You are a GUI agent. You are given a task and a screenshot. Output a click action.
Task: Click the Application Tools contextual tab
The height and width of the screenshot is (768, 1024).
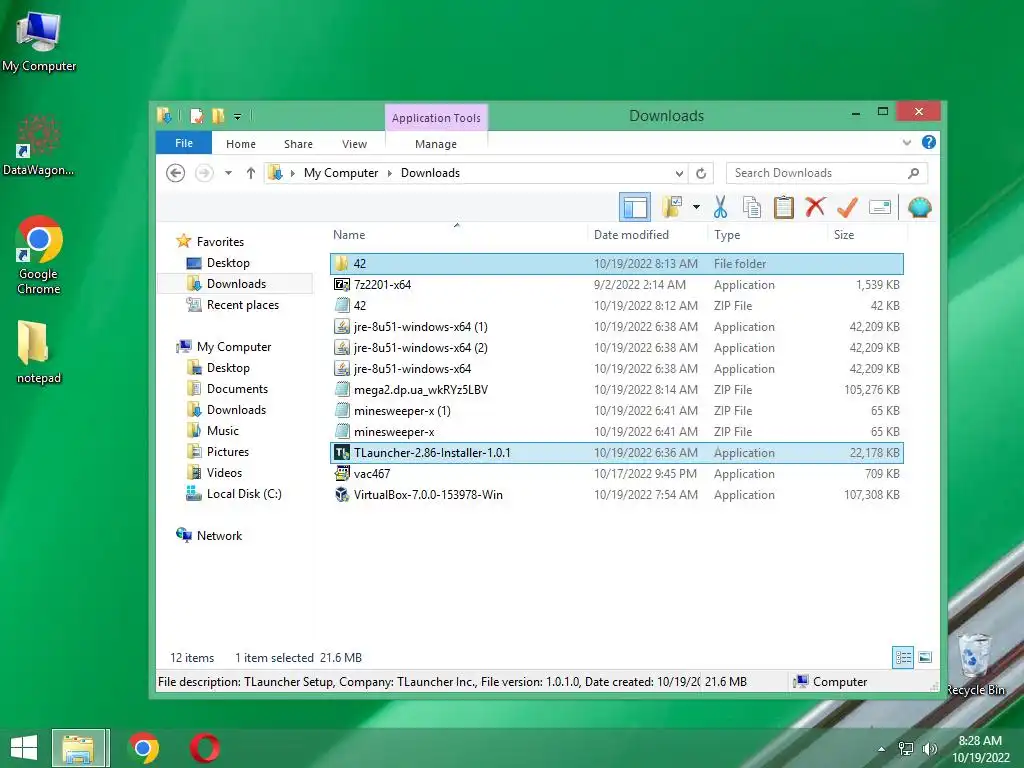tap(436, 118)
